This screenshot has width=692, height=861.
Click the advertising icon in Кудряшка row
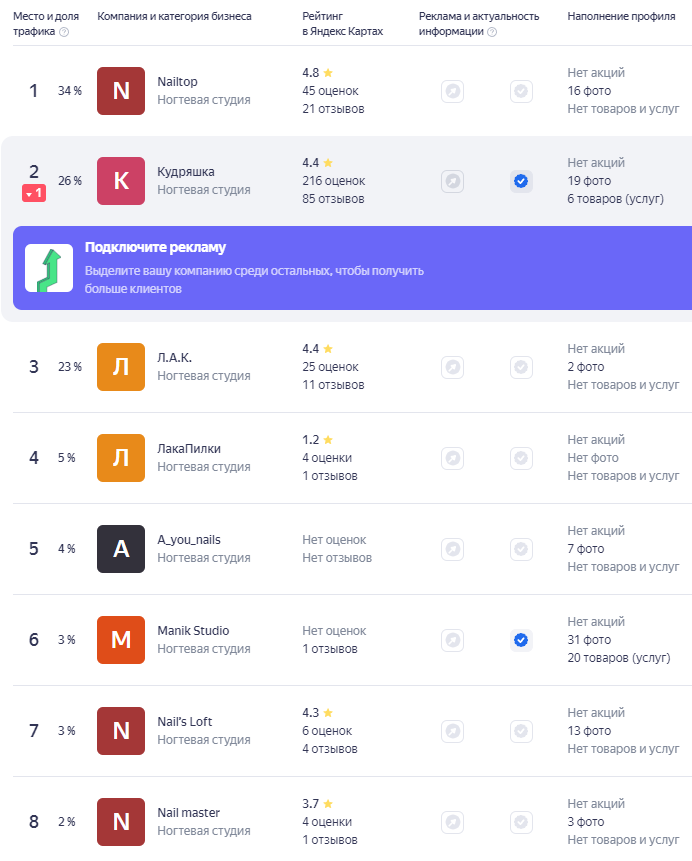click(x=453, y=181)
